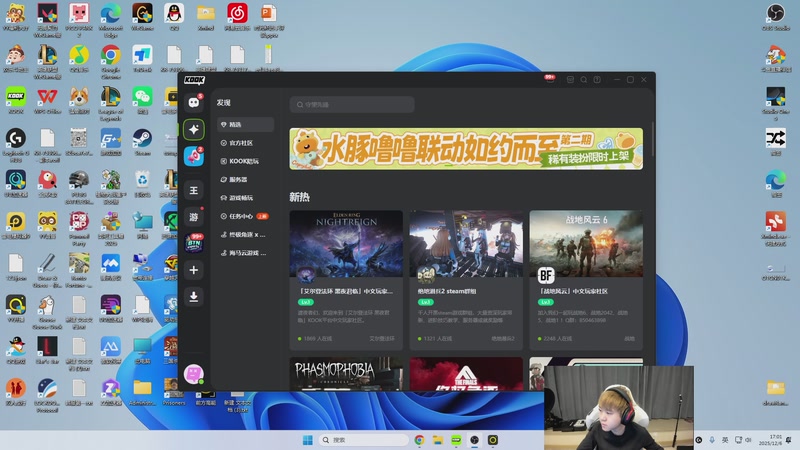800x450 pixels.
Task: Click the inbox icon in KOOK title bar
Action: click(x=570, y=80)
